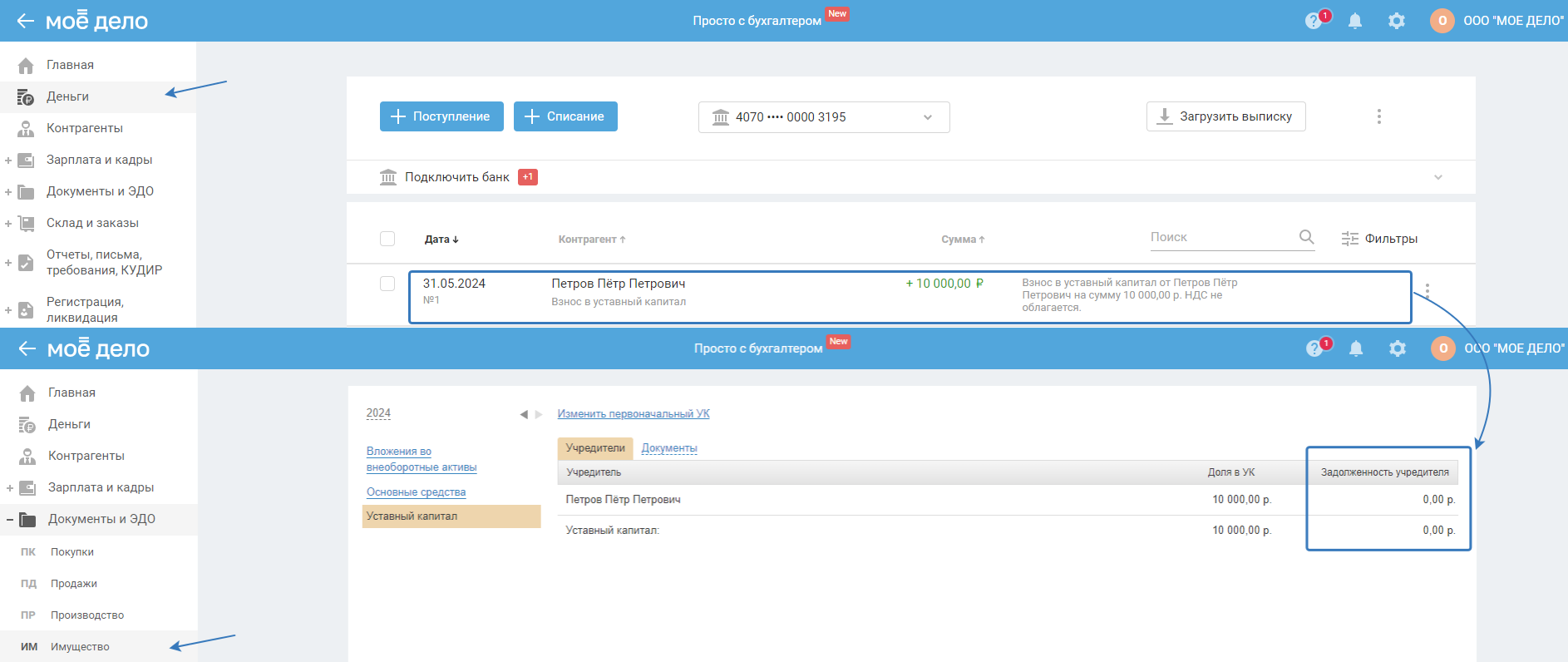Image resolution: width=1568 pixels, height=662 pixels.
Task: Expand Зарплата и кадры plus in the upper sidebar
Action: [8, 161]
